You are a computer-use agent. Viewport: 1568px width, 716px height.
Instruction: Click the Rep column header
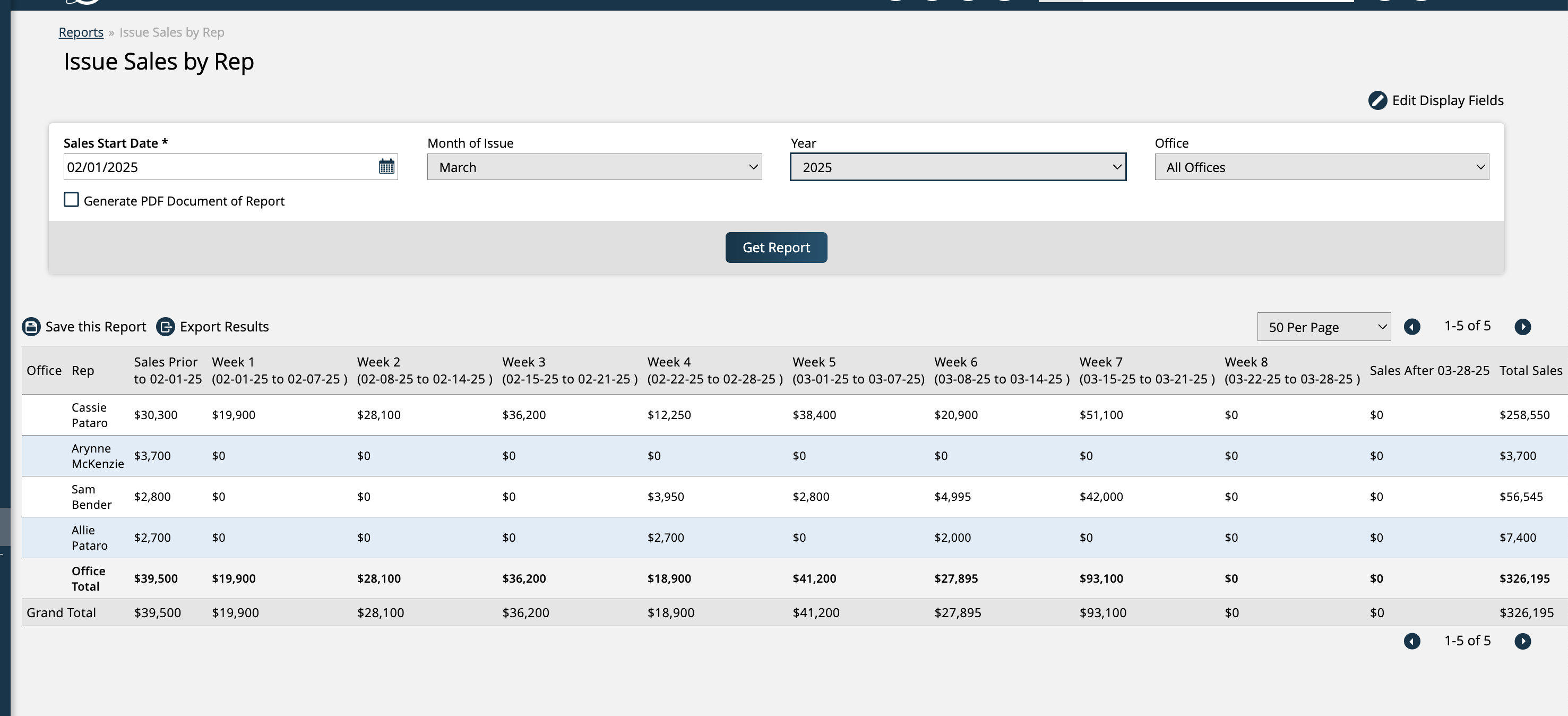coord(83,370)
